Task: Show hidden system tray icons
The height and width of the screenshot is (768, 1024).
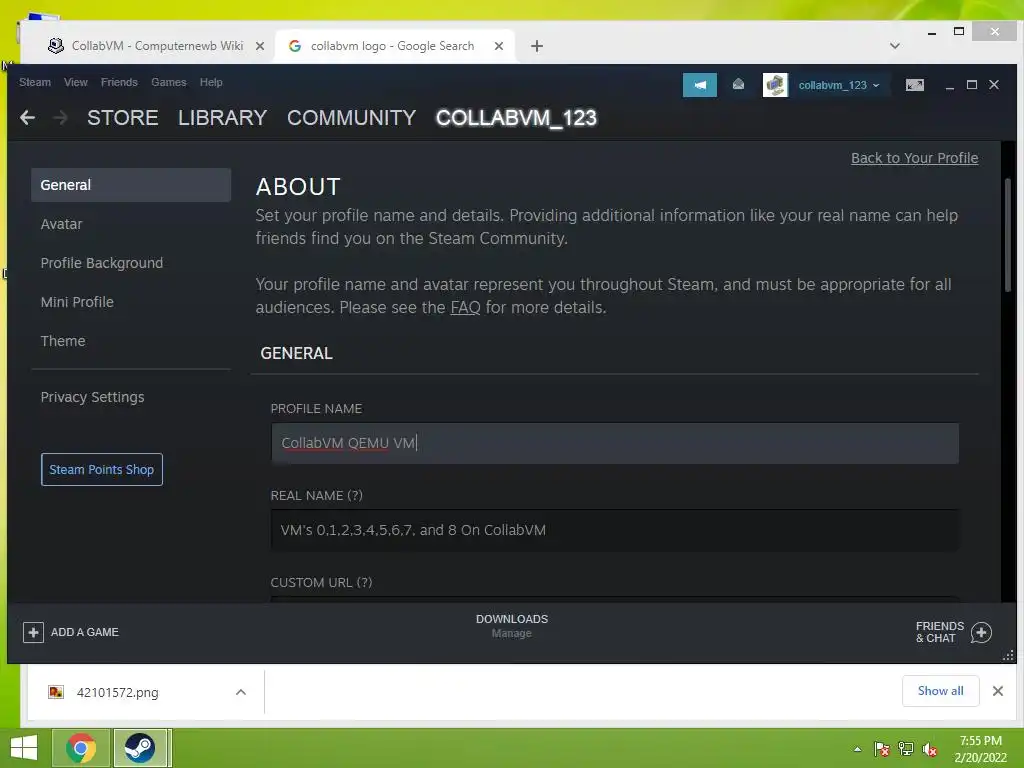Action: tap(857, 749)
